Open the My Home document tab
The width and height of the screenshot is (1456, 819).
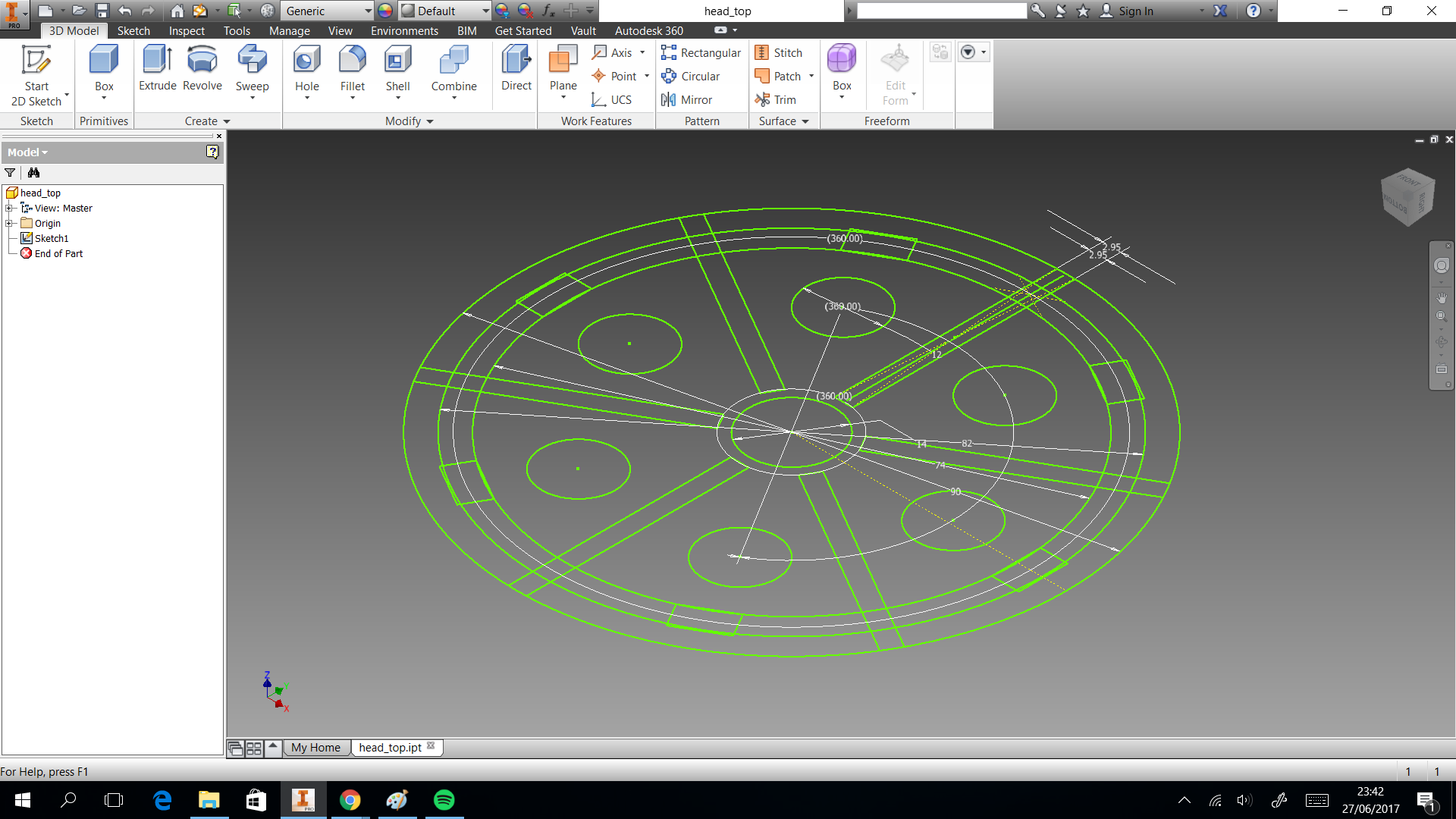pos(315,748)
